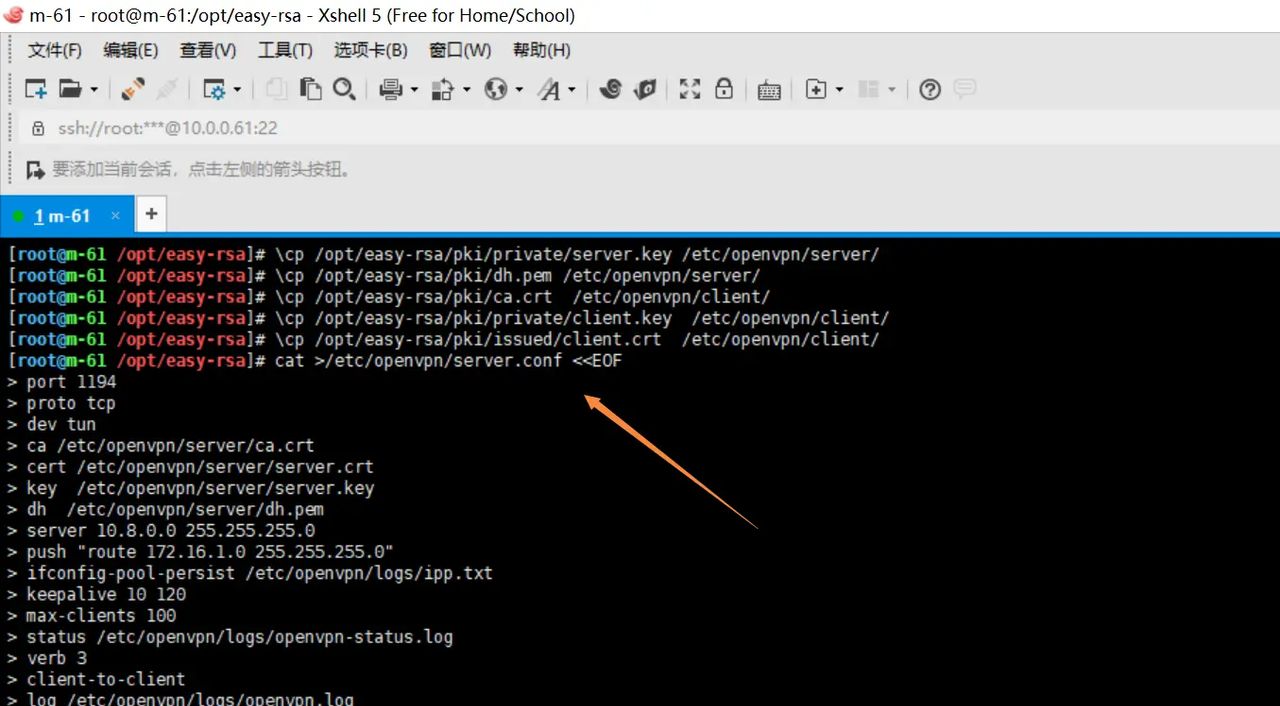This screenshot has height=706, width=1280.
Task: Open a new session with the New icon
Action: click(x=35, y=89)
